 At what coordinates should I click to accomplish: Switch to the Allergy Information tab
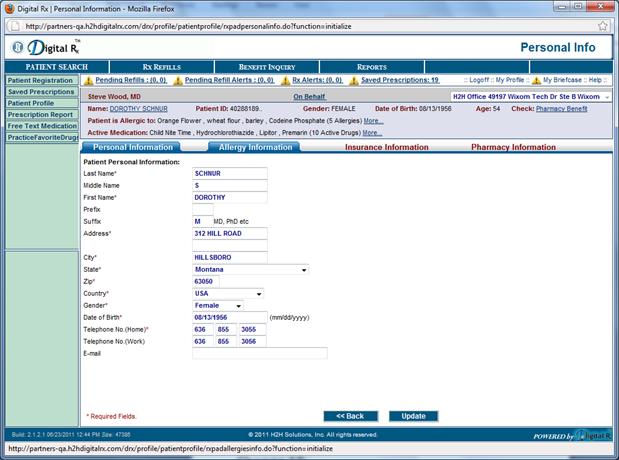pos(252,147)
